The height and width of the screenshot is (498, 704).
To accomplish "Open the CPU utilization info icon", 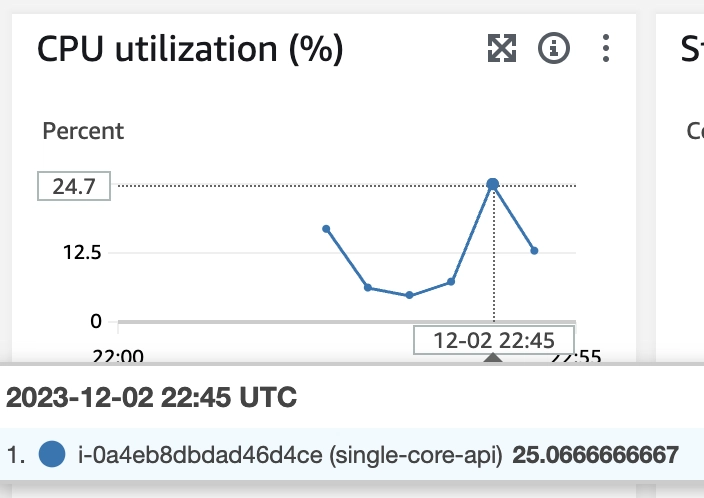I will [x=553, y=47].
